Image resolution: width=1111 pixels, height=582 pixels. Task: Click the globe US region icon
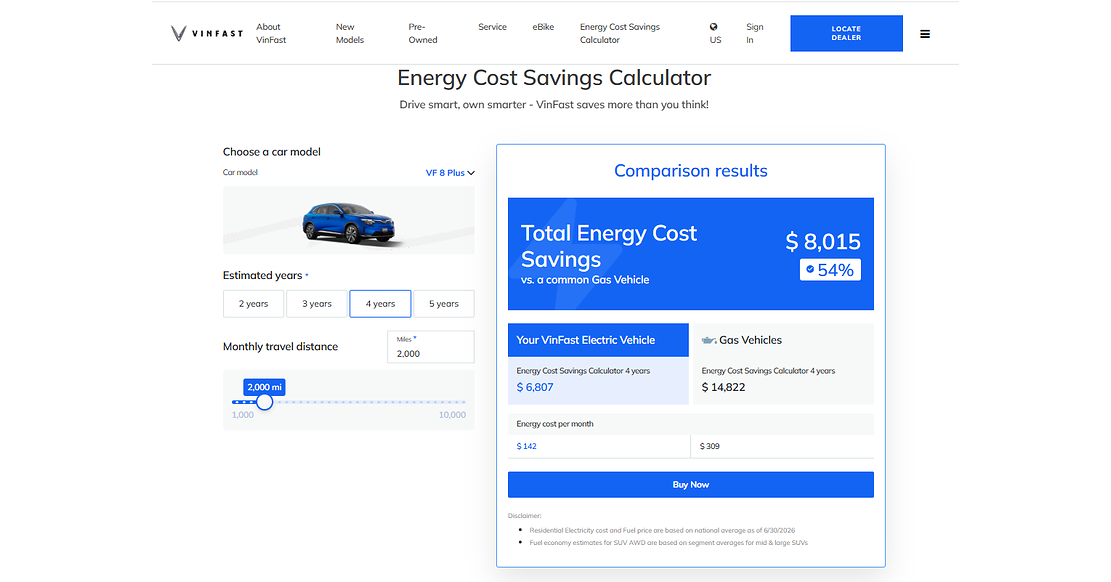[714, 27]
